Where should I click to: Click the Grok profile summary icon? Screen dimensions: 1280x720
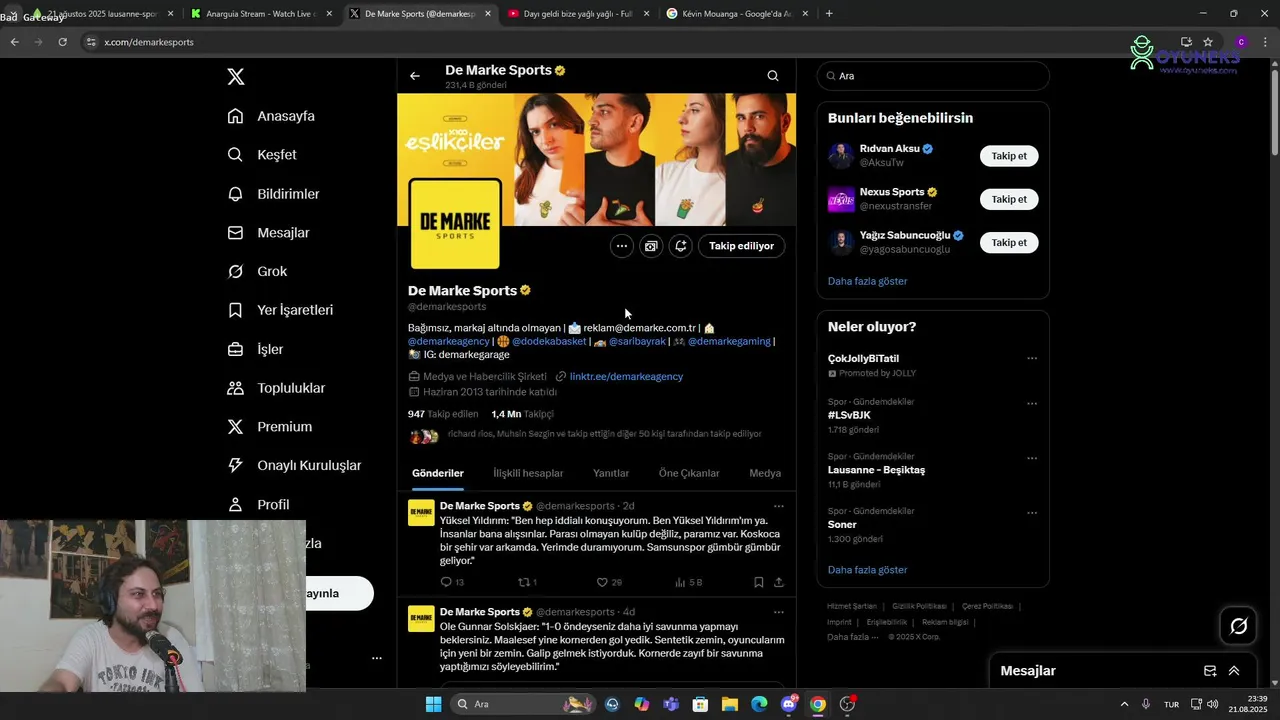pyautogui.click(x=651, y=246)
